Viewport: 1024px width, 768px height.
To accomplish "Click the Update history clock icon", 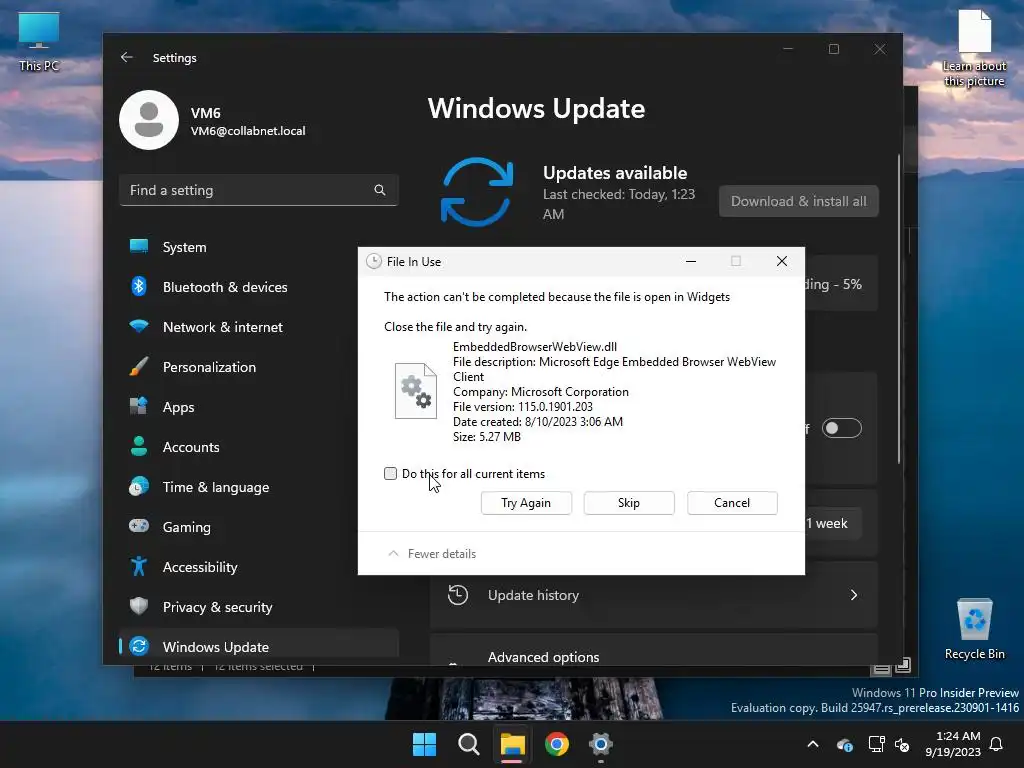I will click(458, 595).
